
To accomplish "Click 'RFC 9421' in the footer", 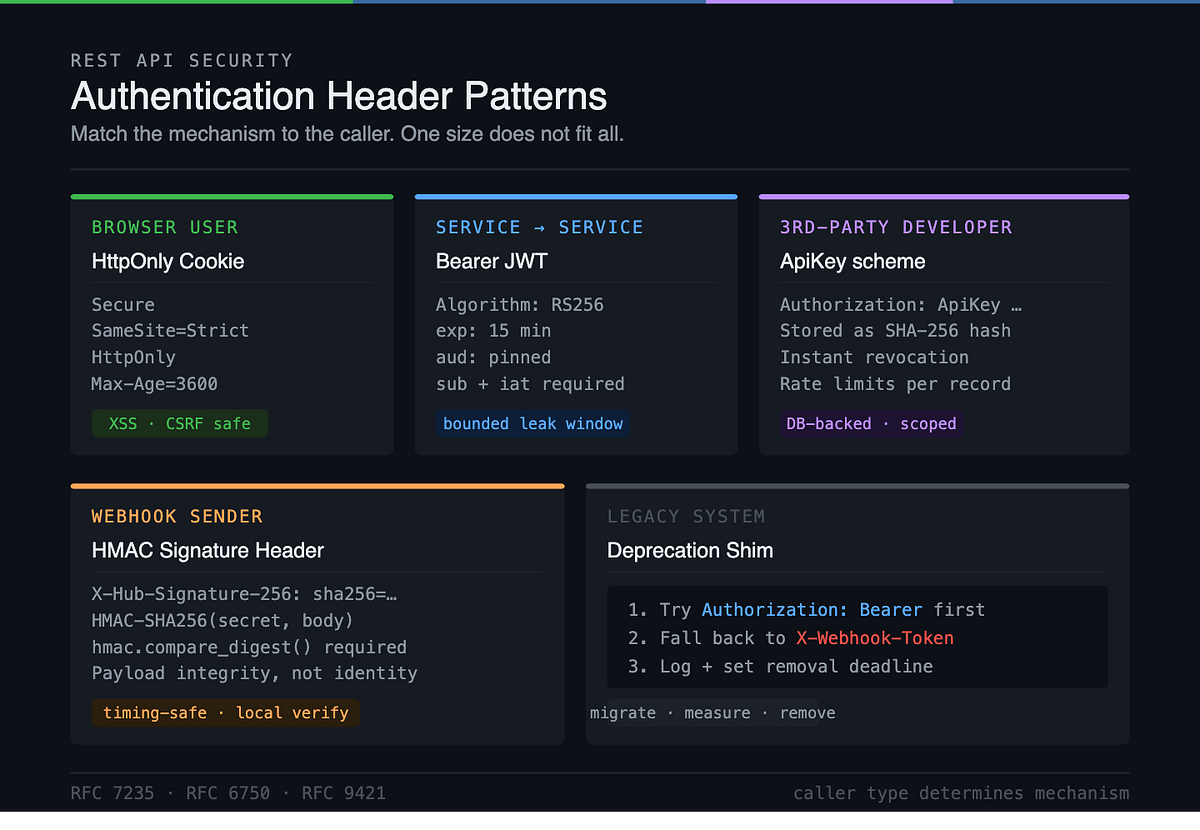I will coord(344,793).
